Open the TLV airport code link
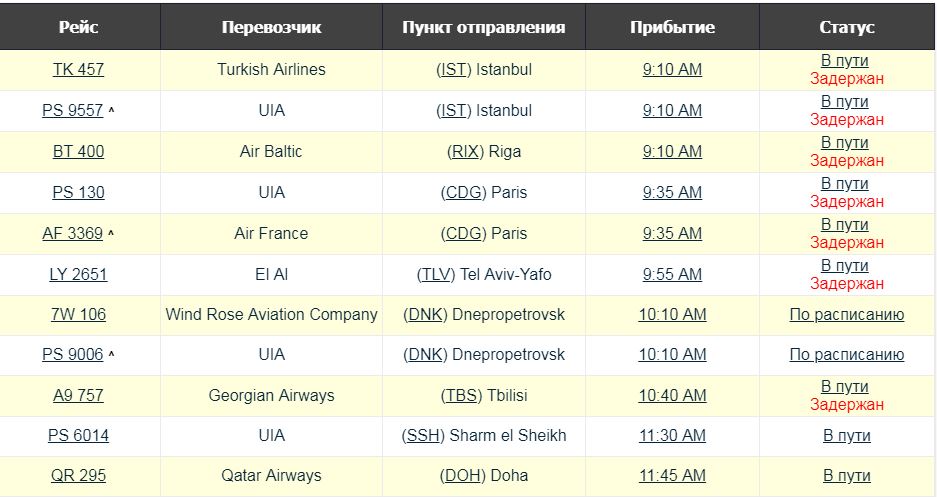 (436, 274)
